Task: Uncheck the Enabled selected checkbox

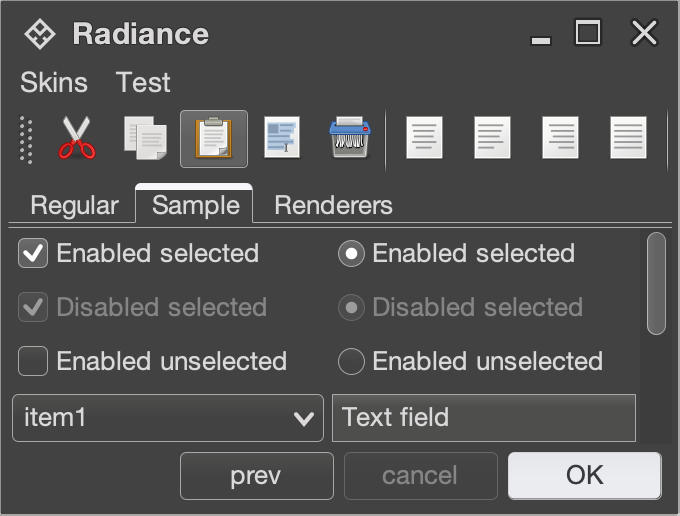Action: coord(33,254)
